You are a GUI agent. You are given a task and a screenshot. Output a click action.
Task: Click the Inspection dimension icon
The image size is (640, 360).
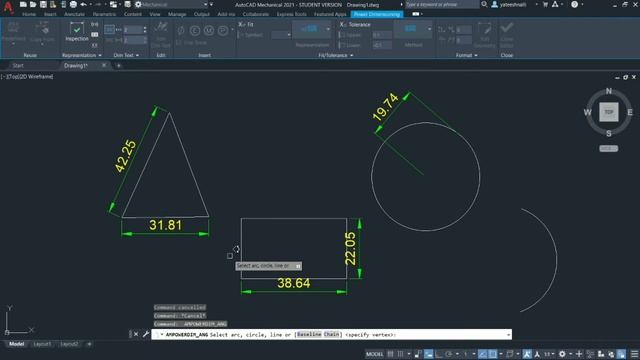pyautogui.click(x=77, y=32)
